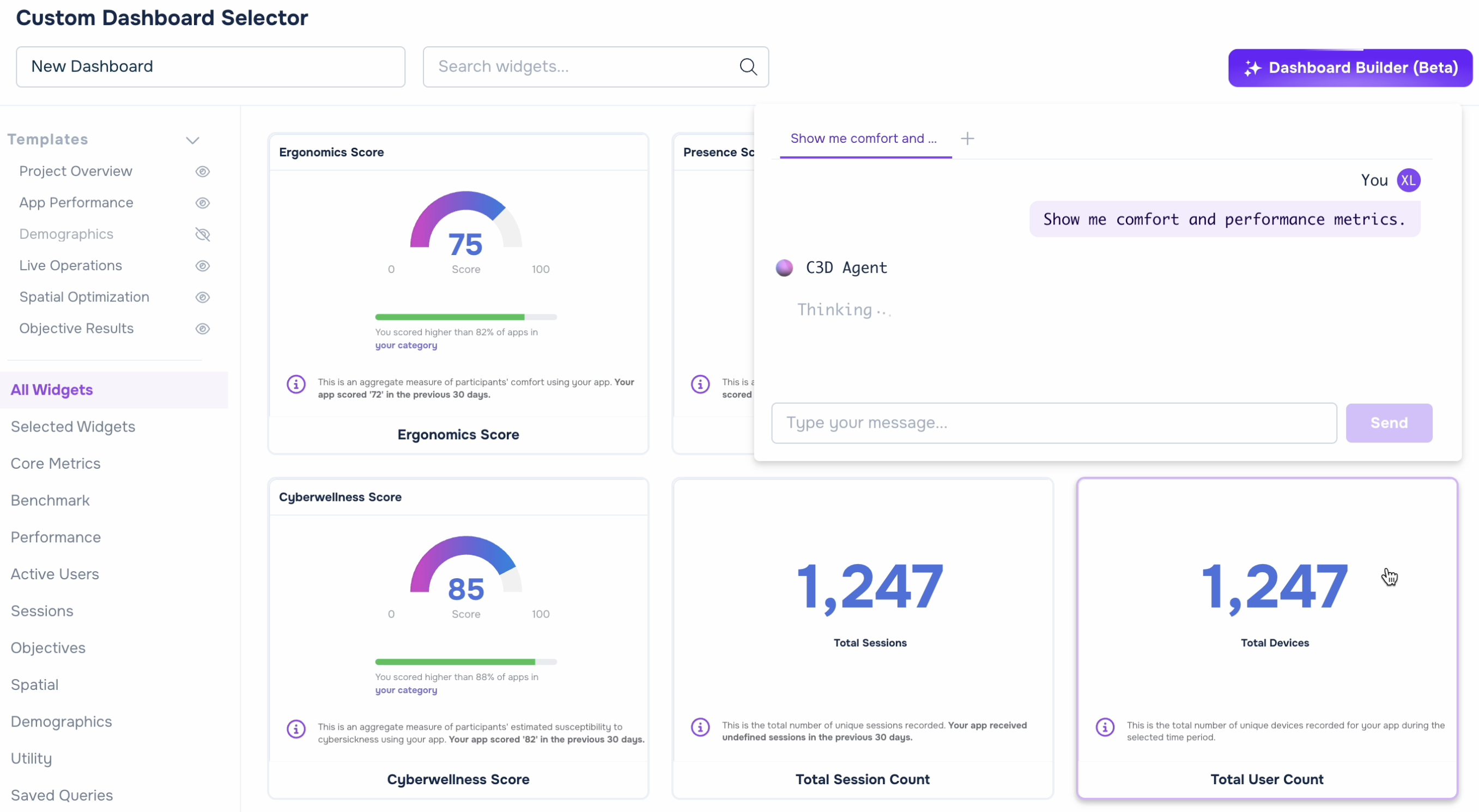
Task: Toggle visibility of Live Operations template
Action: [203, 266]
